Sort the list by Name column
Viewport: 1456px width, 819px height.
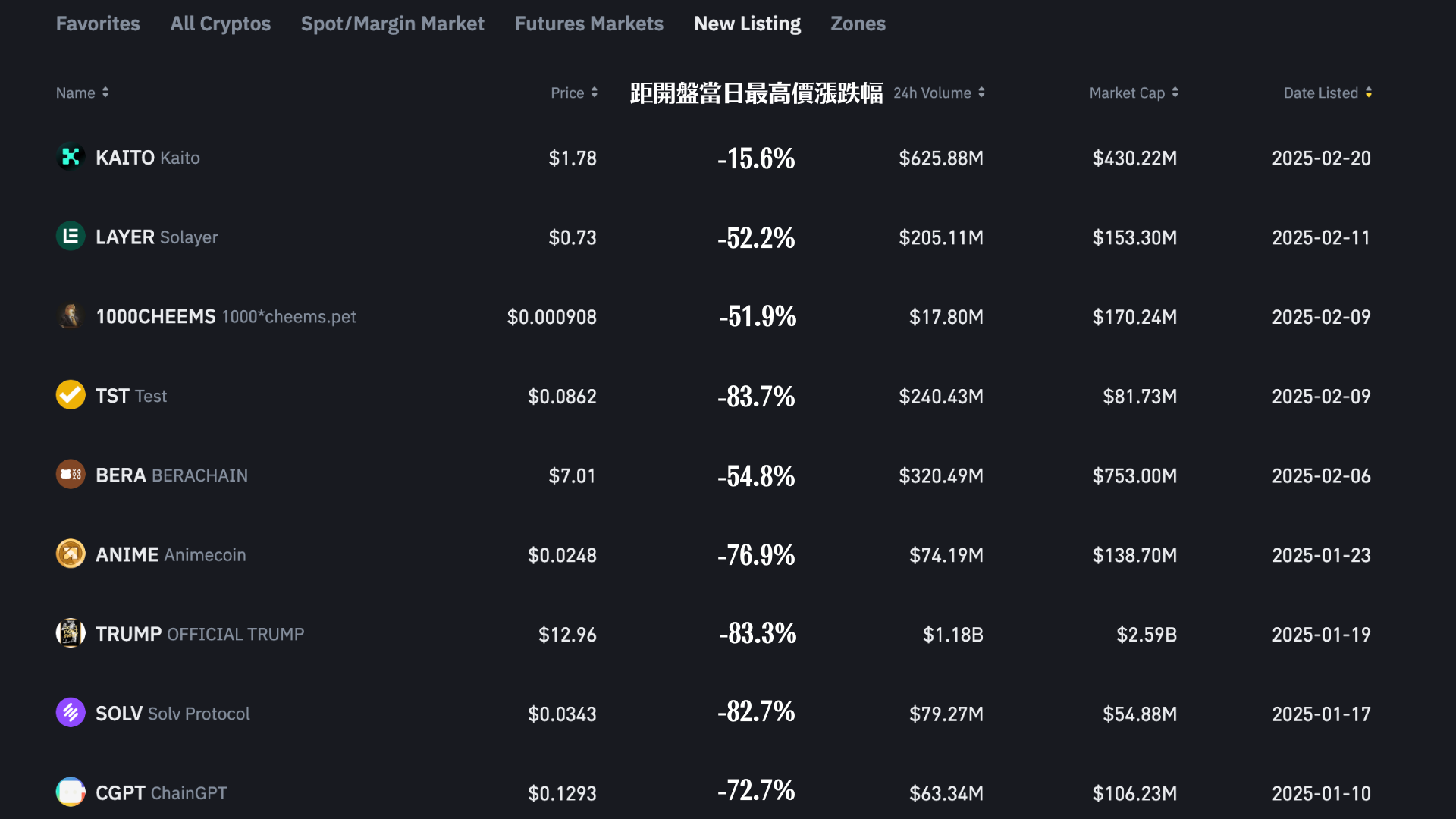tap(82, 93)
